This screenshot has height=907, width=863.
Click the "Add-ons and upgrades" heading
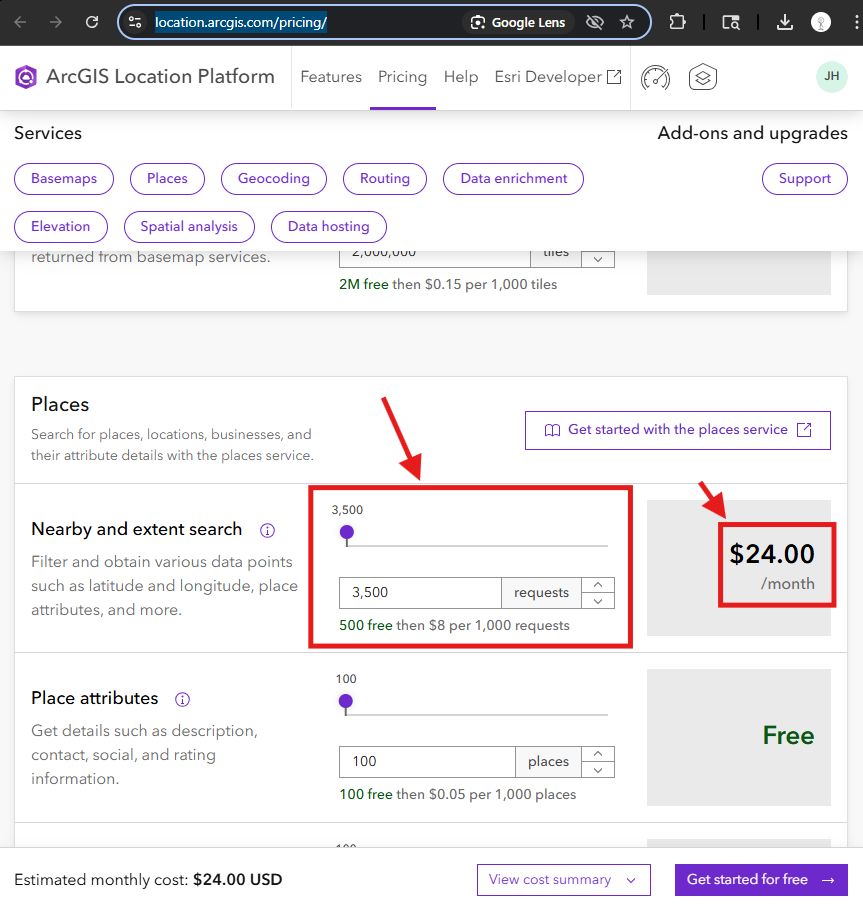[x=753, y=133]
